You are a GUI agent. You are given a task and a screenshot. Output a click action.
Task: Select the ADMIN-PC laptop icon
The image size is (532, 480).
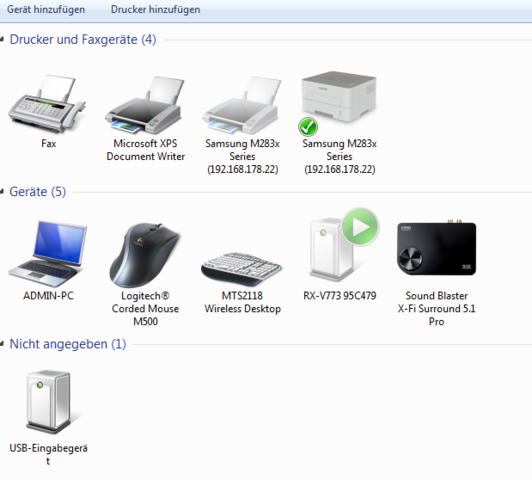coord(48,254)
